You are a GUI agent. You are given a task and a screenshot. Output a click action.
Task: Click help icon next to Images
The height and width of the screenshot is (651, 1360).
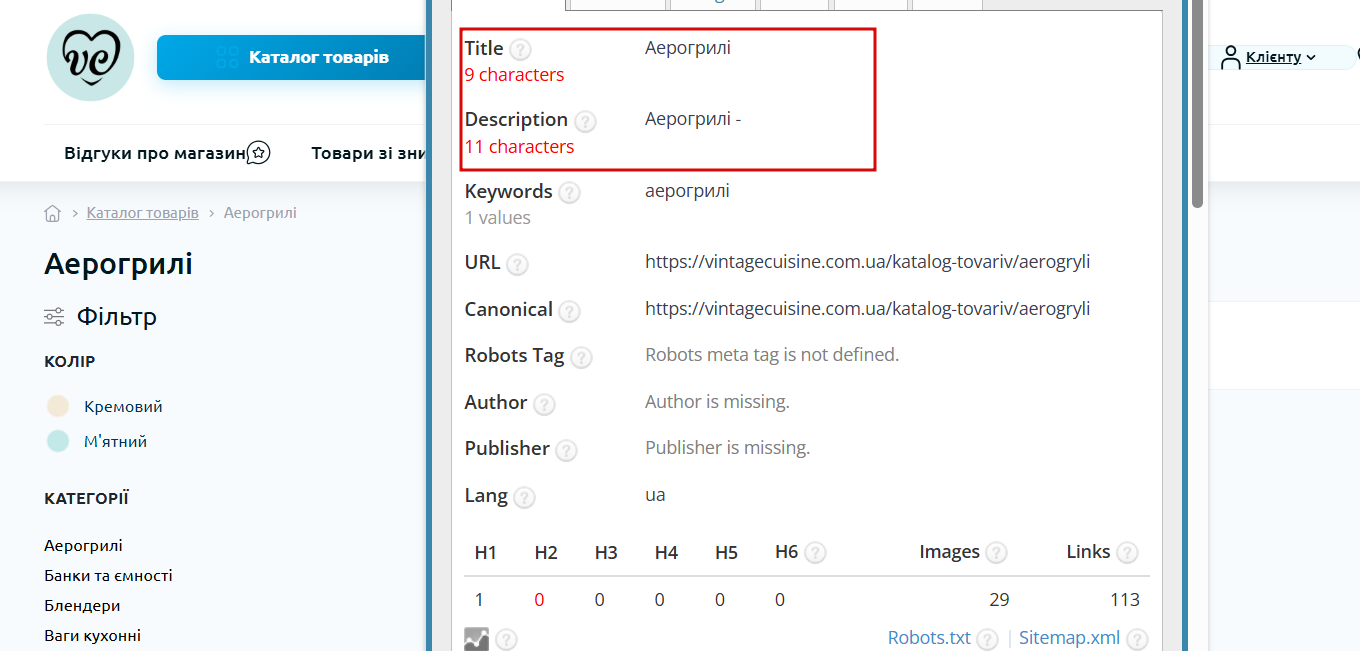[x=996, y=553]
